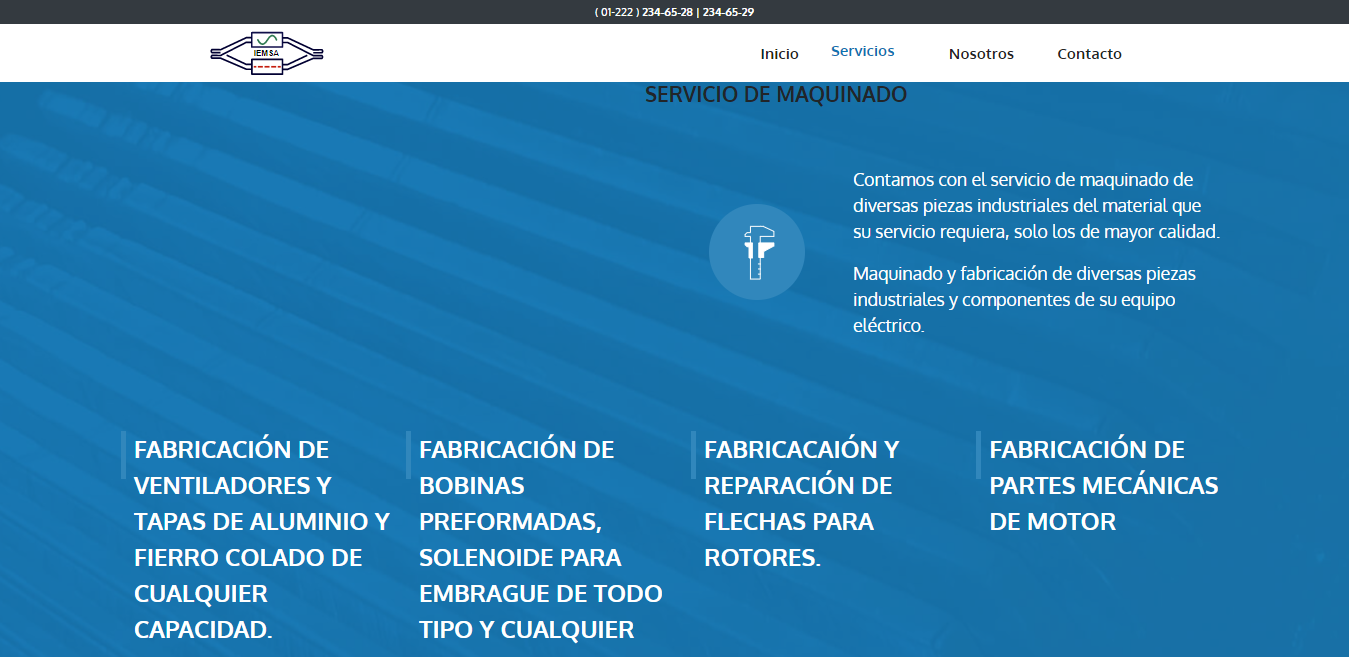The image size is (1349, 657).
Task: Click the paragraph starting with 'Maquinado y fabricación'
Action: tap(1024, 299)
